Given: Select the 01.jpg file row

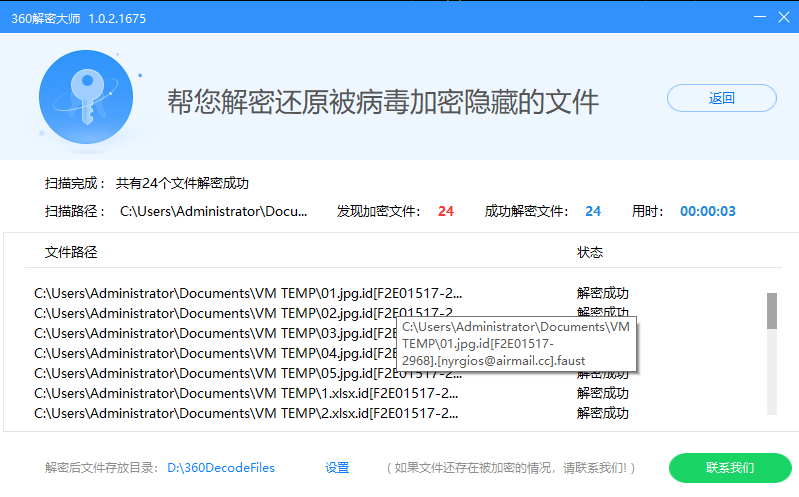Looking at the screenshot, I should click(247, 293).
